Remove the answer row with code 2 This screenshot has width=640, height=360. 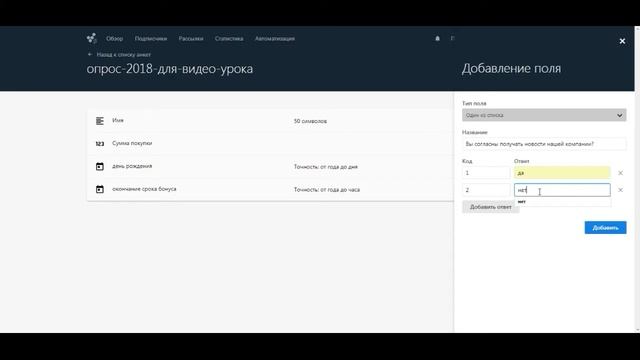(x=620, y=190)
